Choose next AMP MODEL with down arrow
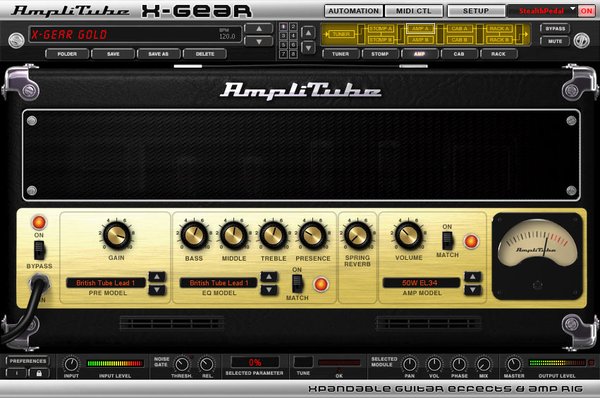 coord(473,290)
